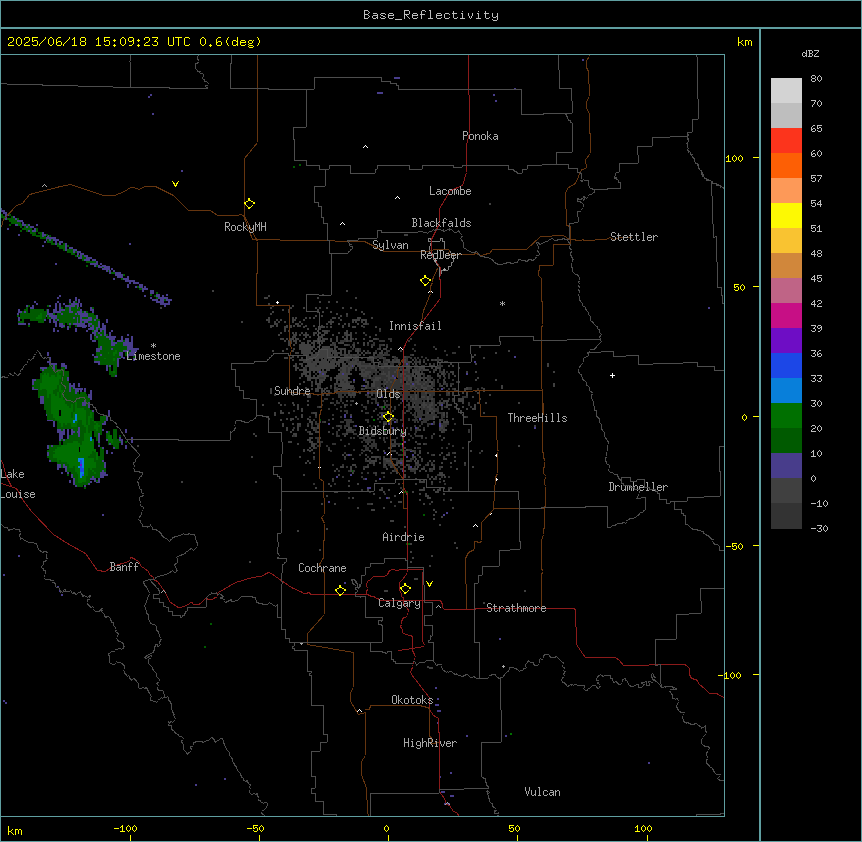Click the yellow diamond marker above Calgary label
The height and width of the screenshot is (842, 862).
coord(405,589)
